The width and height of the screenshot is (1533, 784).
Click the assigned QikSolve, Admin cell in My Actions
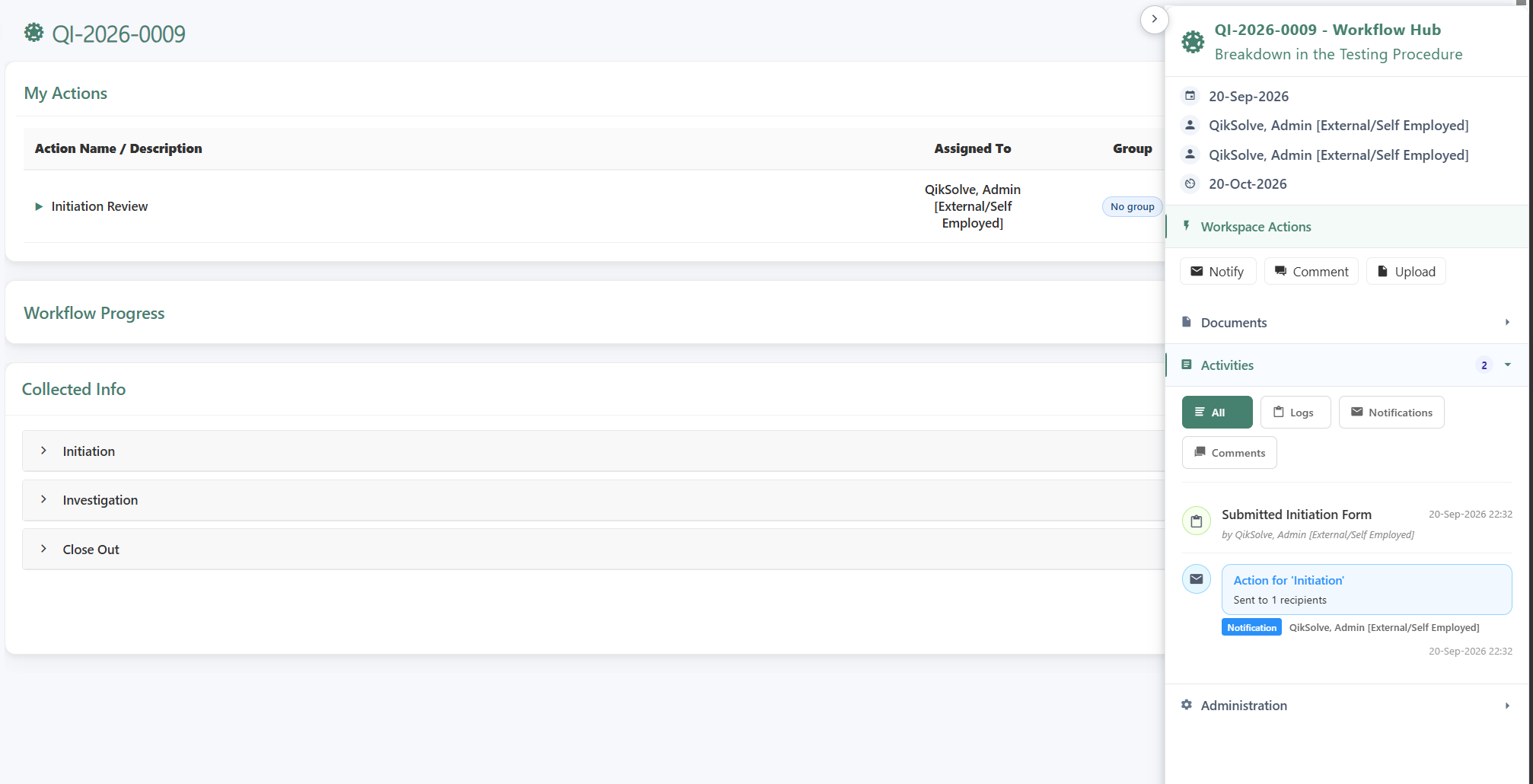(972, 206)
